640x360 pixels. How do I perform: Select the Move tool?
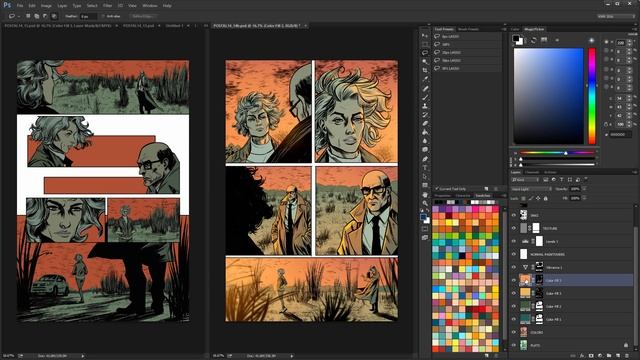(x=425, y=36)
